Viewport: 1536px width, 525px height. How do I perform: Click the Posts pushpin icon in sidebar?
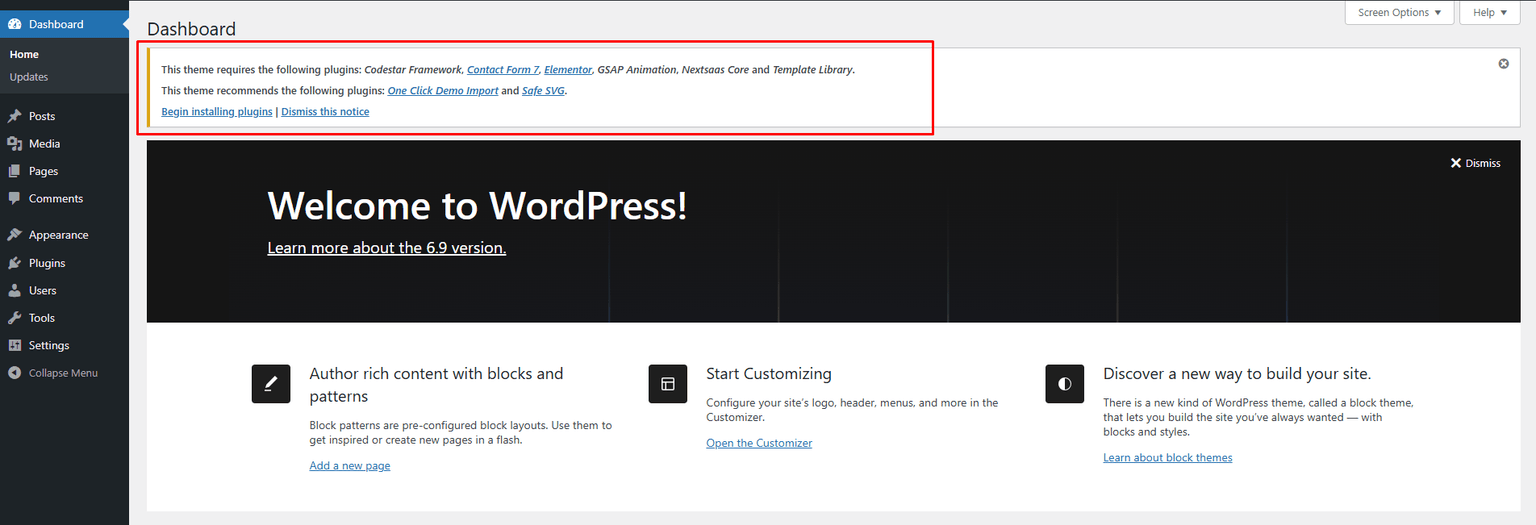point(14,116)
